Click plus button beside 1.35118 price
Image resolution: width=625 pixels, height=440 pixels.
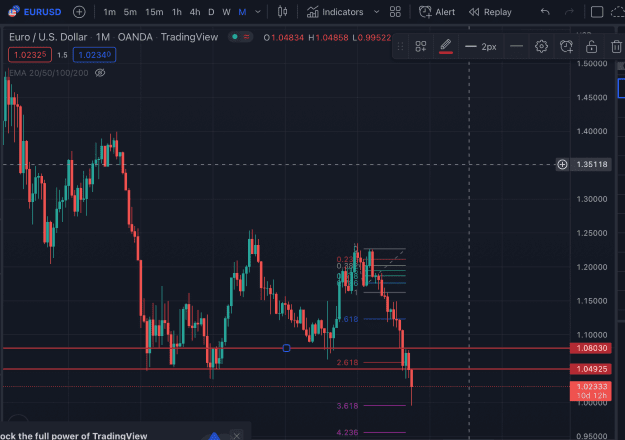click(562, 164)
